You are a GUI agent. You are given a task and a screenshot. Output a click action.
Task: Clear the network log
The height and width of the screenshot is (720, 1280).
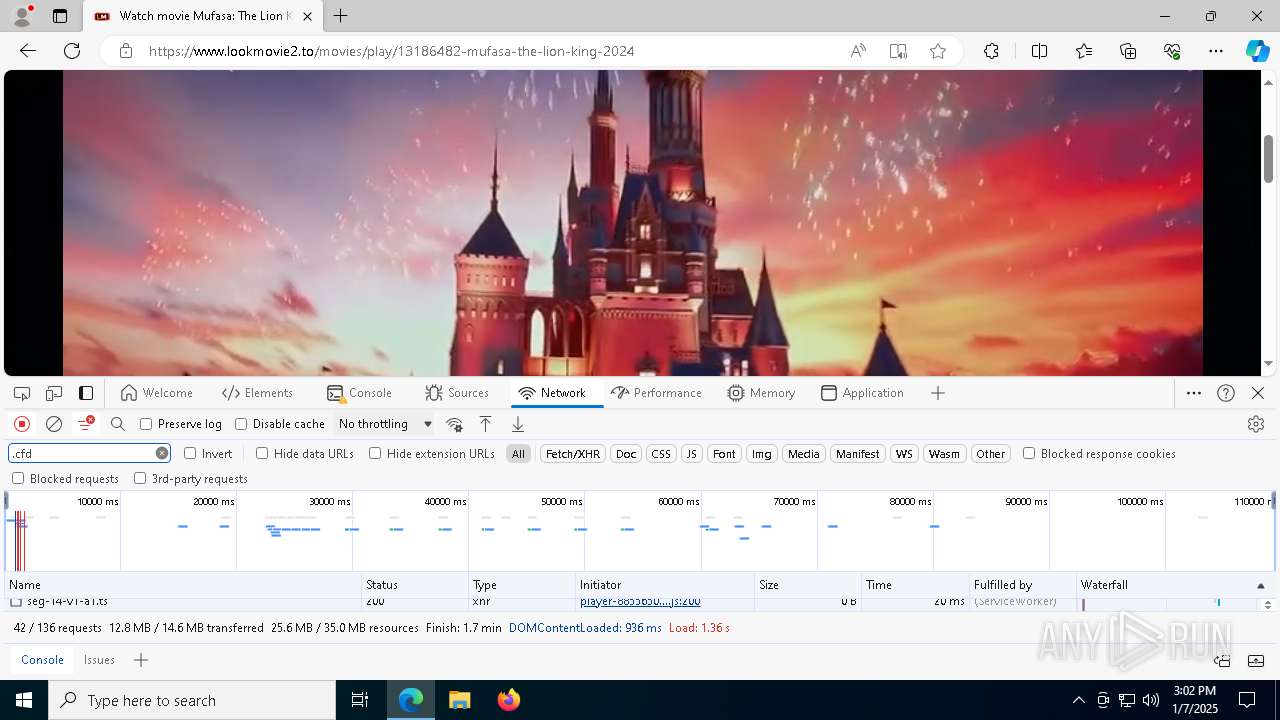54,424
